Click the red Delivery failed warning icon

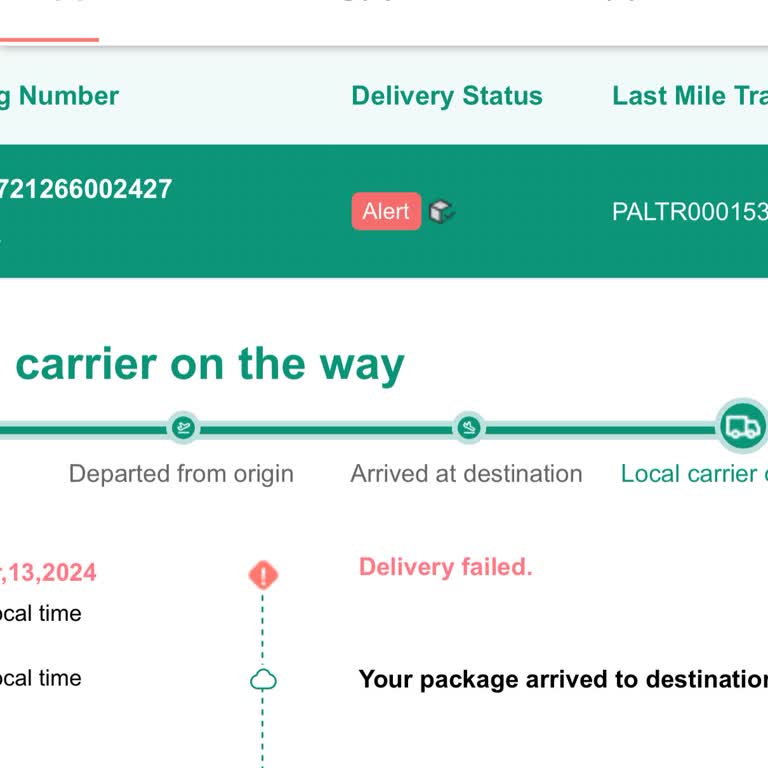(262, 575)
